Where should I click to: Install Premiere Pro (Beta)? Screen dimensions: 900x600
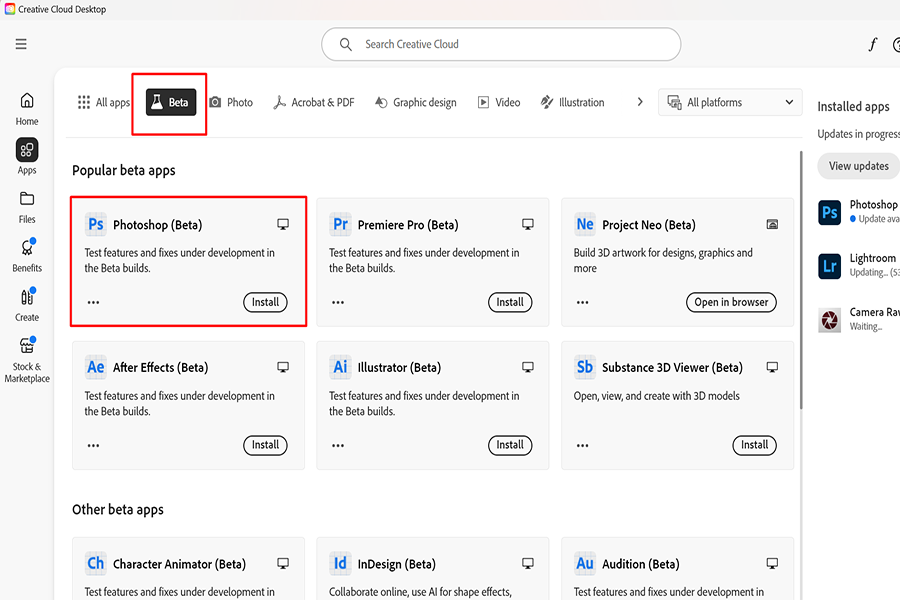510,302
